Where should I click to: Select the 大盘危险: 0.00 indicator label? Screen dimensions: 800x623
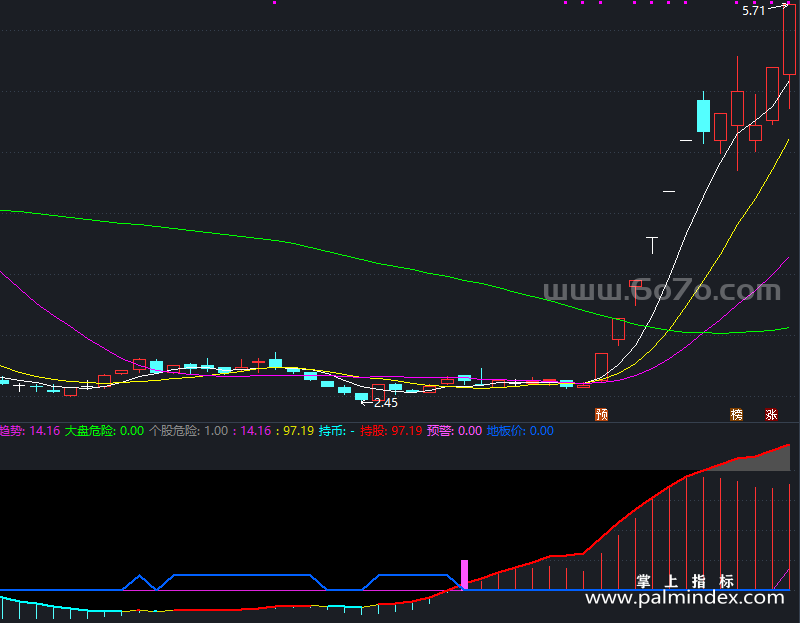pos(104,431)
